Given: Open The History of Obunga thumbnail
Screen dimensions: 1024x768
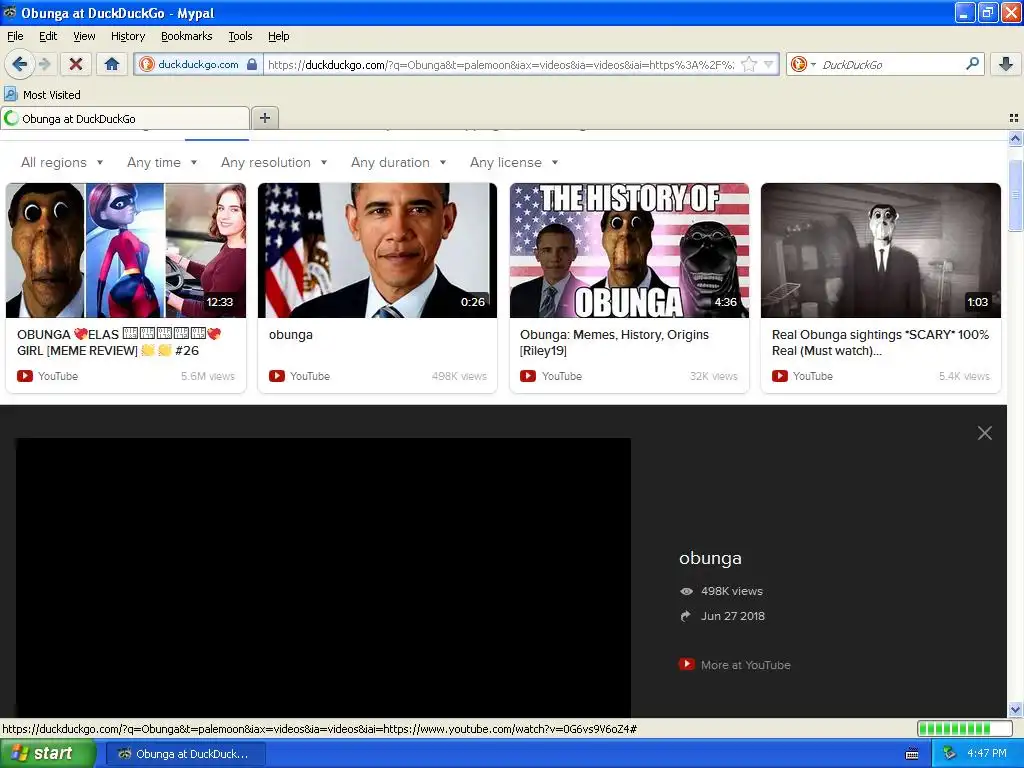Looking at the screenshot, I should click(630, 250).
